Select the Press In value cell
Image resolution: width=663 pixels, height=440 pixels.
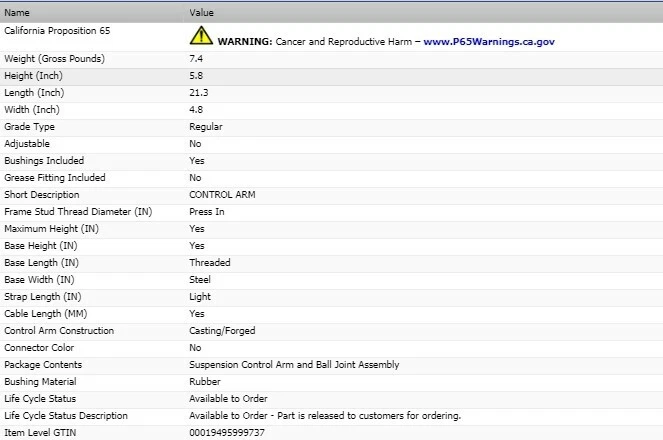point(207,212)
